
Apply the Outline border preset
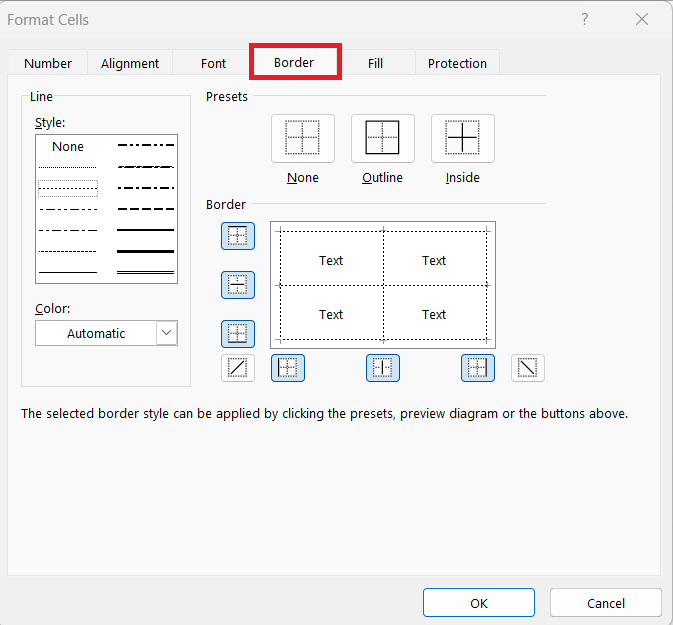pos(382,138)
